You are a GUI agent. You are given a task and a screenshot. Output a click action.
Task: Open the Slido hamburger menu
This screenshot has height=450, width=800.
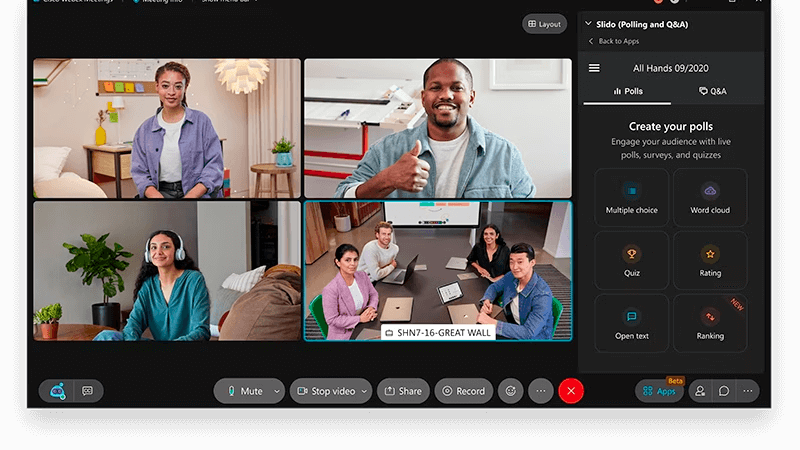coord(594,68)
